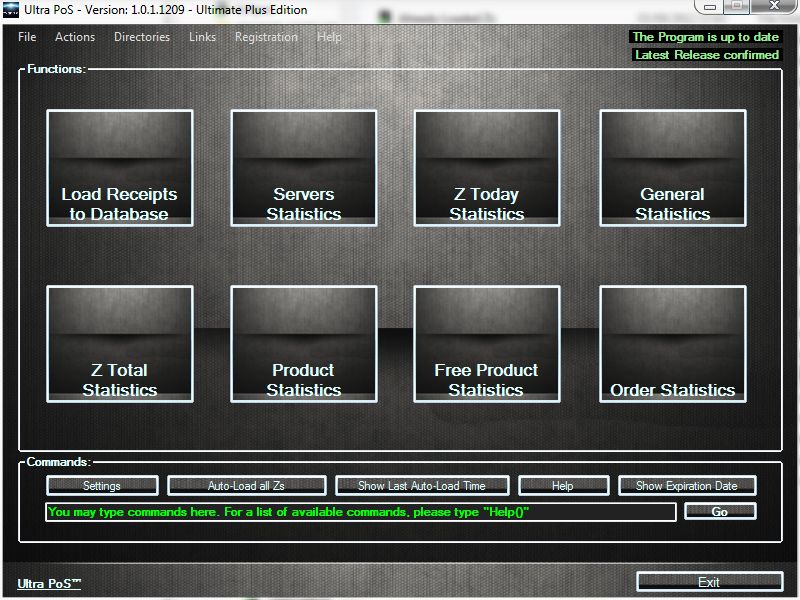Click the Settings command button

[102, 486]
